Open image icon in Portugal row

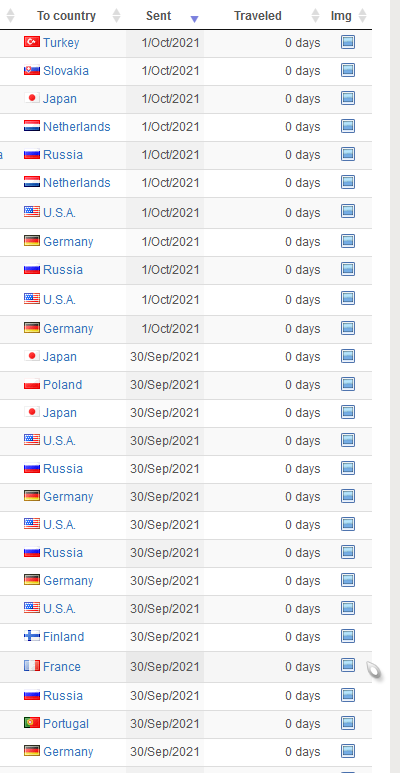click(348, 723)
